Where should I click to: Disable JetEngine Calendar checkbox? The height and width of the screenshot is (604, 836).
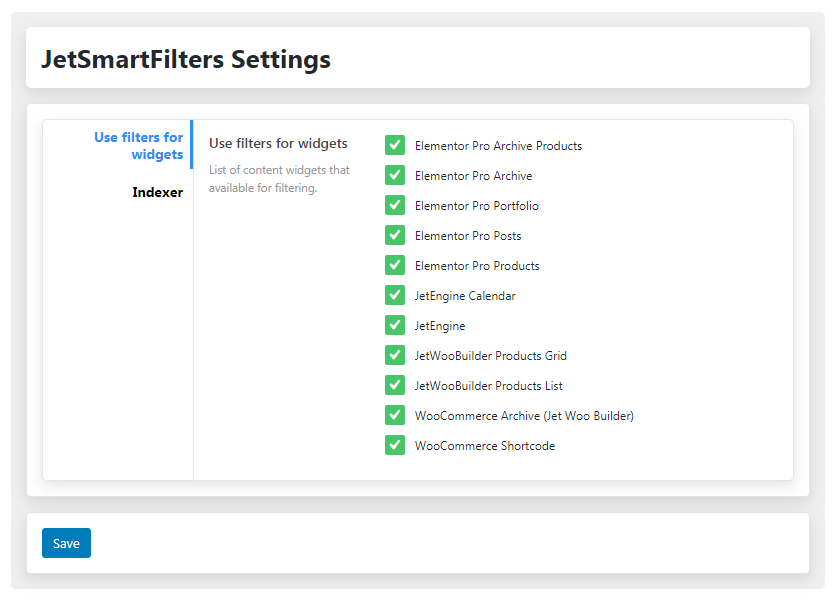pos(395,295)
